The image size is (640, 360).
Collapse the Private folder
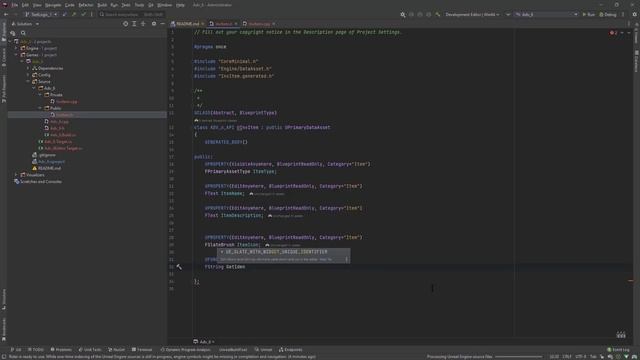tap(40, 95)
